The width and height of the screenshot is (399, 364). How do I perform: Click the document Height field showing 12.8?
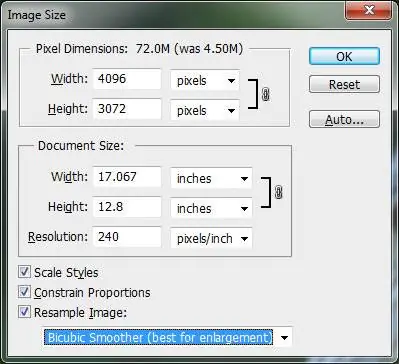click(127, 207)
